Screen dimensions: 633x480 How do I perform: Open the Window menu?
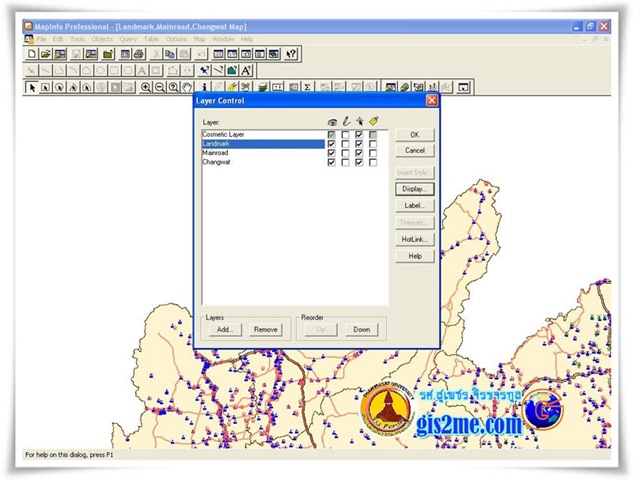click(x=223, y=39)
